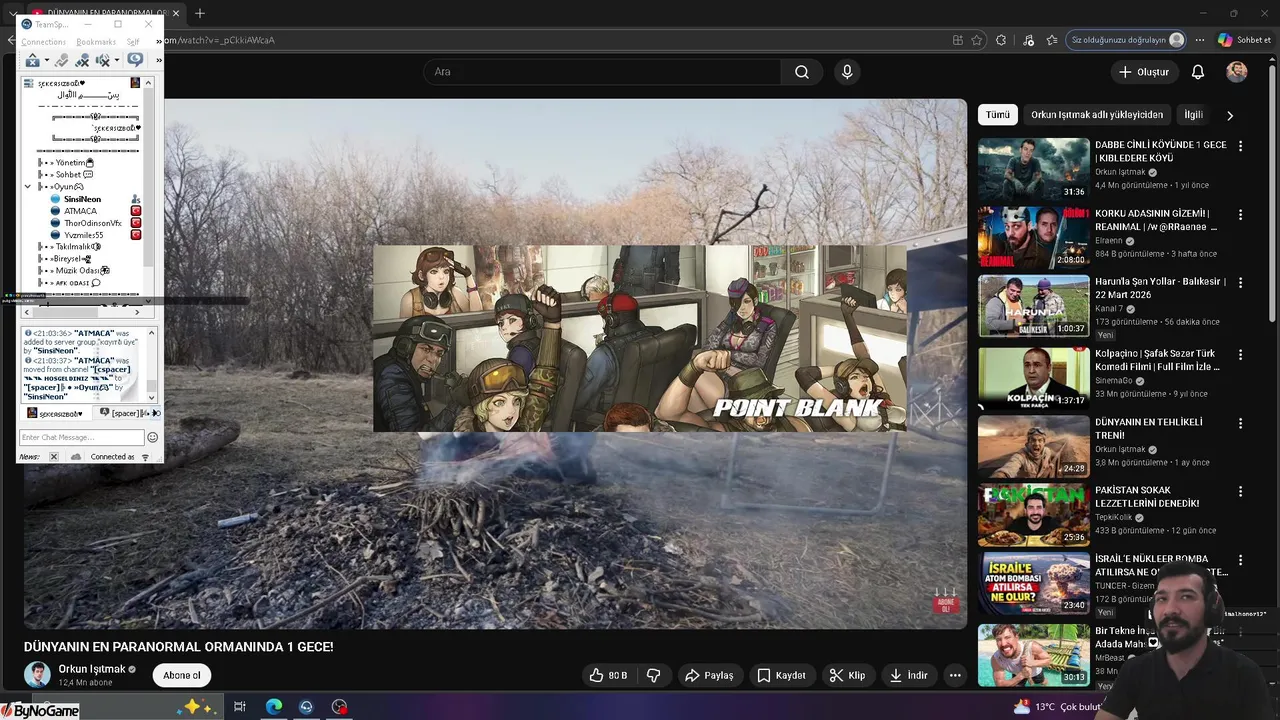Click the YouTube search magnifier button
The width and height of the screenshot is (1280, 720).
click(802, 72)
